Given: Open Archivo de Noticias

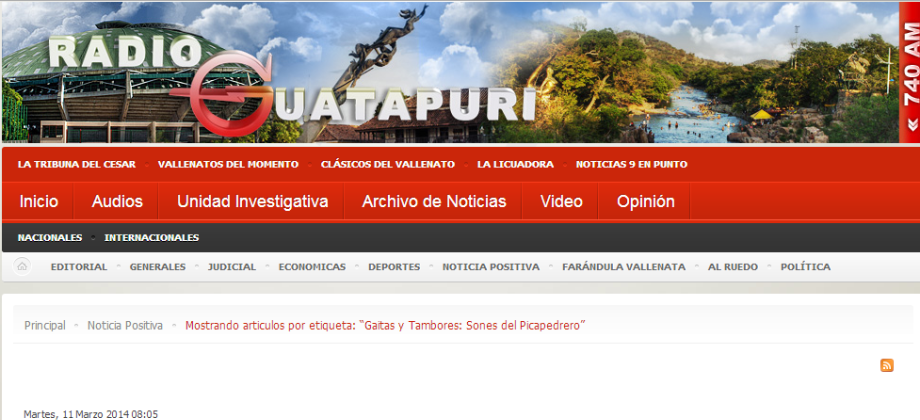Looking at the screenshot, I should (434, 201).
